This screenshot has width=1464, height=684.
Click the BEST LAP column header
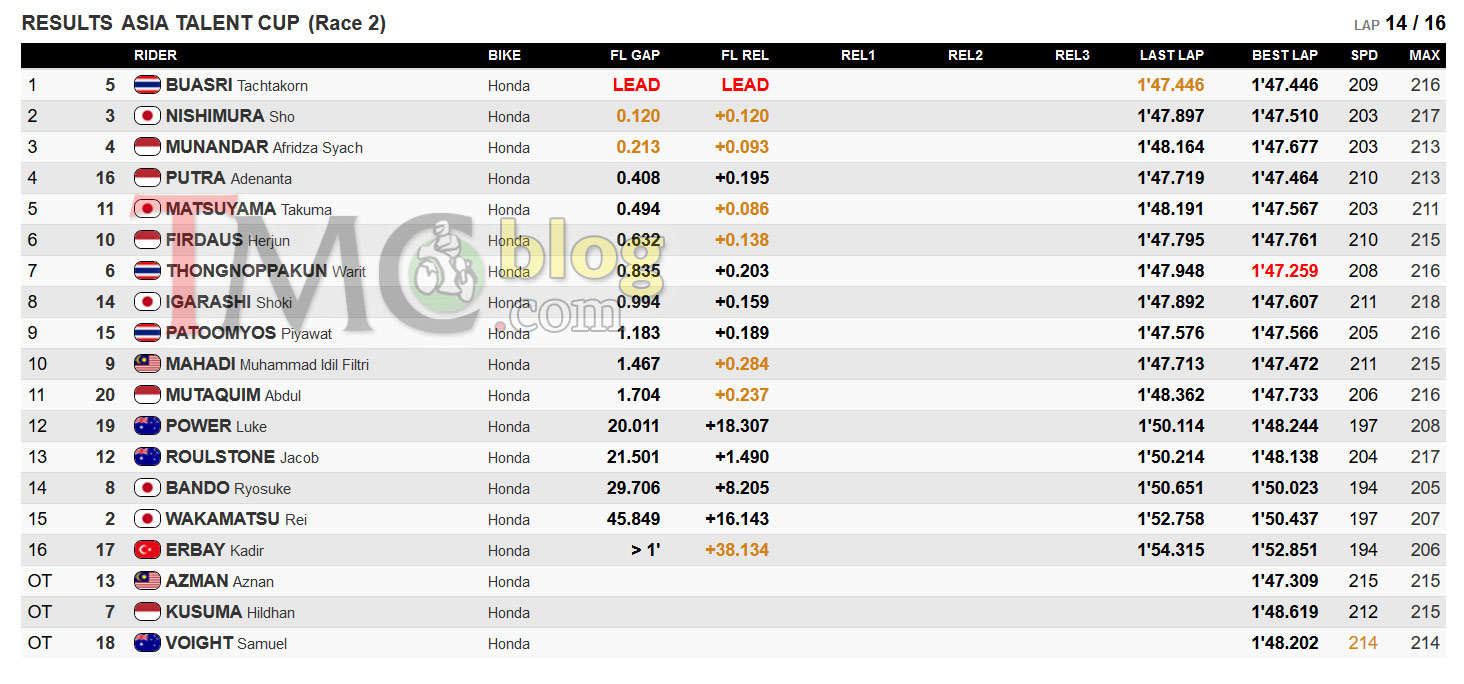pos(1284,55)
